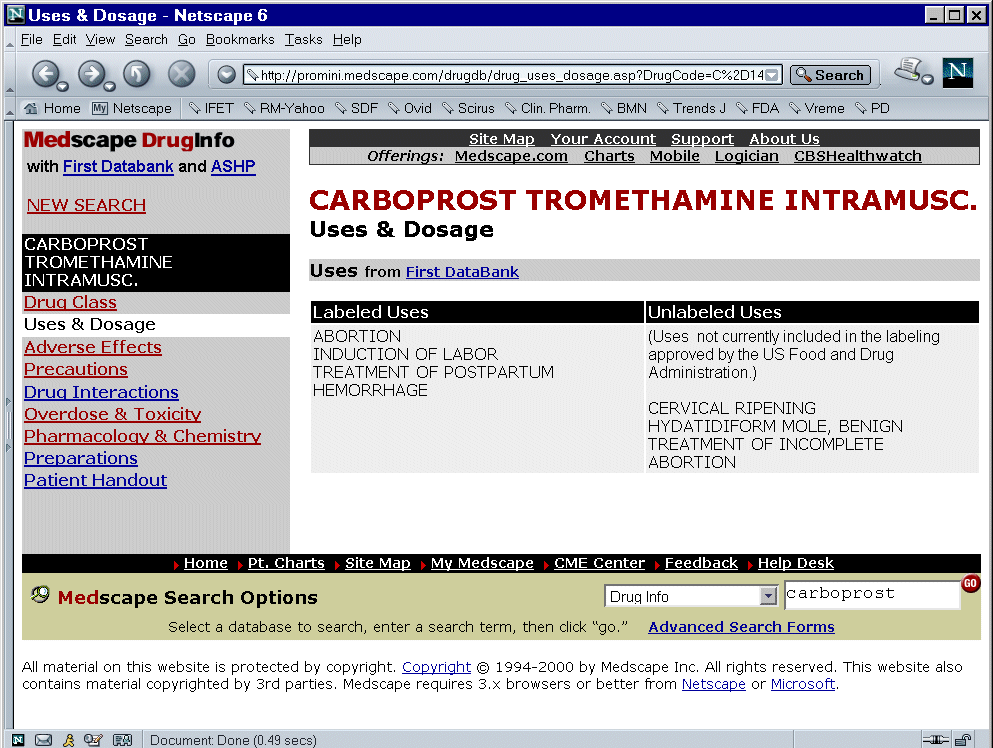Screen dimensions: 993x748
Task: Open the First DataBank link beside Uses
Action: (x=462, y=272)
